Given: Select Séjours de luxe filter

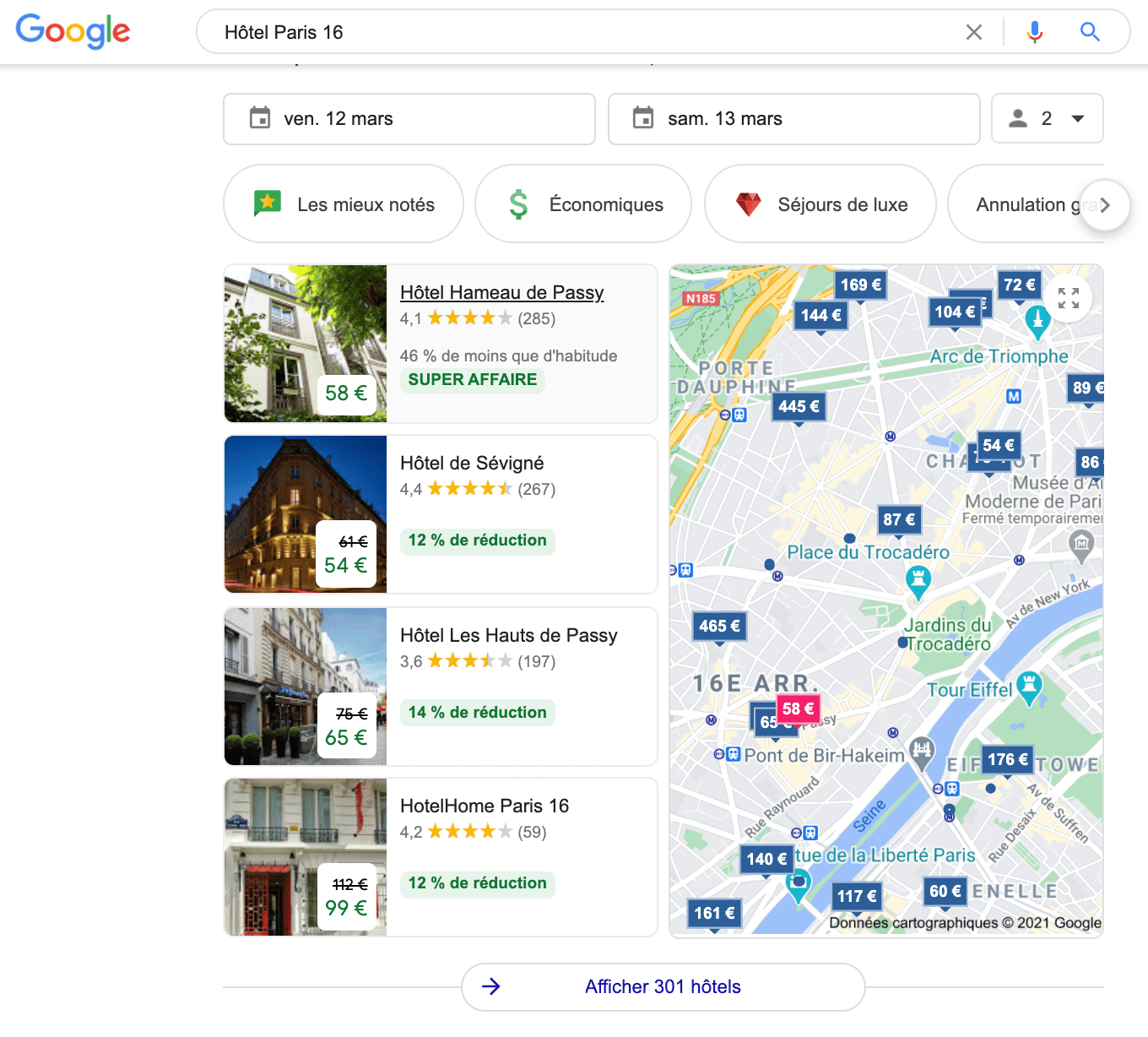Looking at the screenshot, I should click(820, 204).
